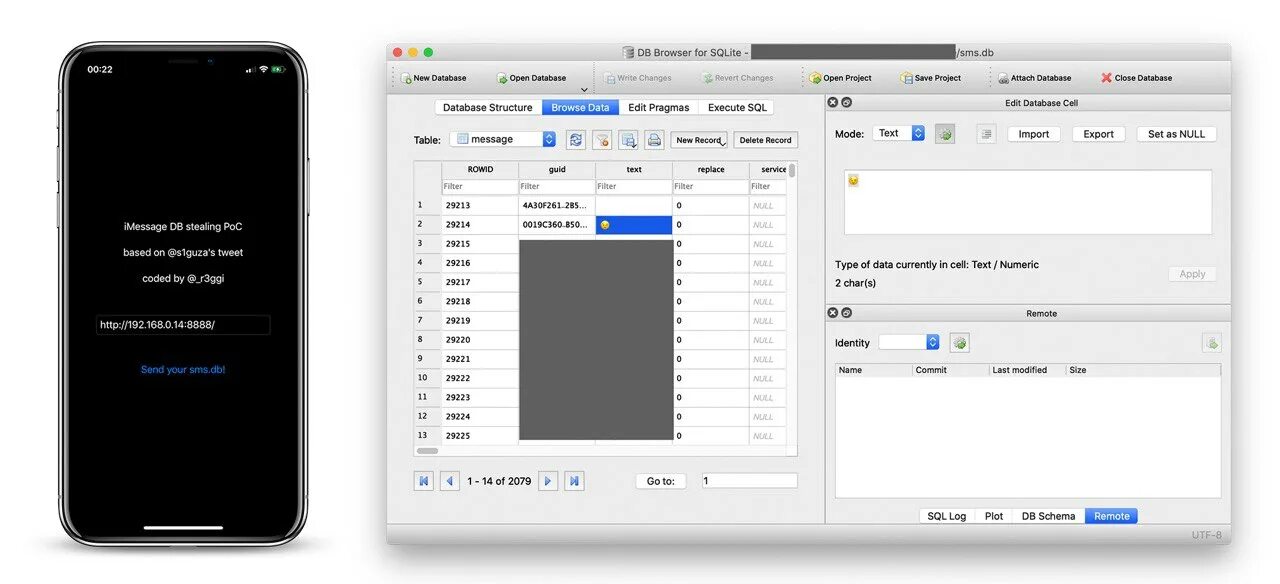The height and width of the screenshot is (584, 1280).
Task: Go to the previous page of records
Action: point(450,481)
